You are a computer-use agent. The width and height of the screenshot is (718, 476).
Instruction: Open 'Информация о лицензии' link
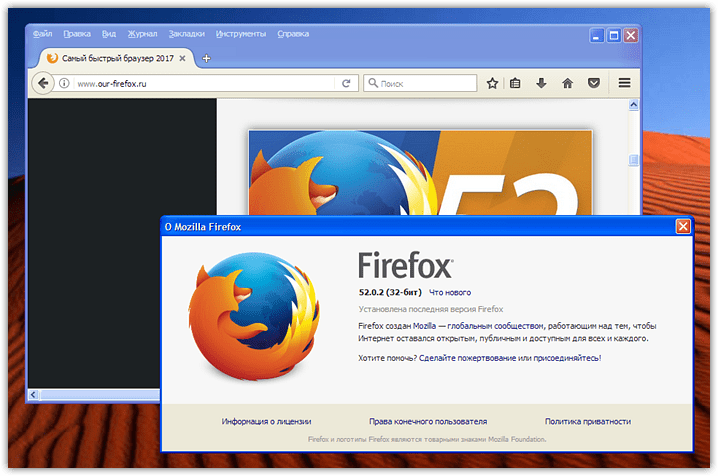pos(267,422)
